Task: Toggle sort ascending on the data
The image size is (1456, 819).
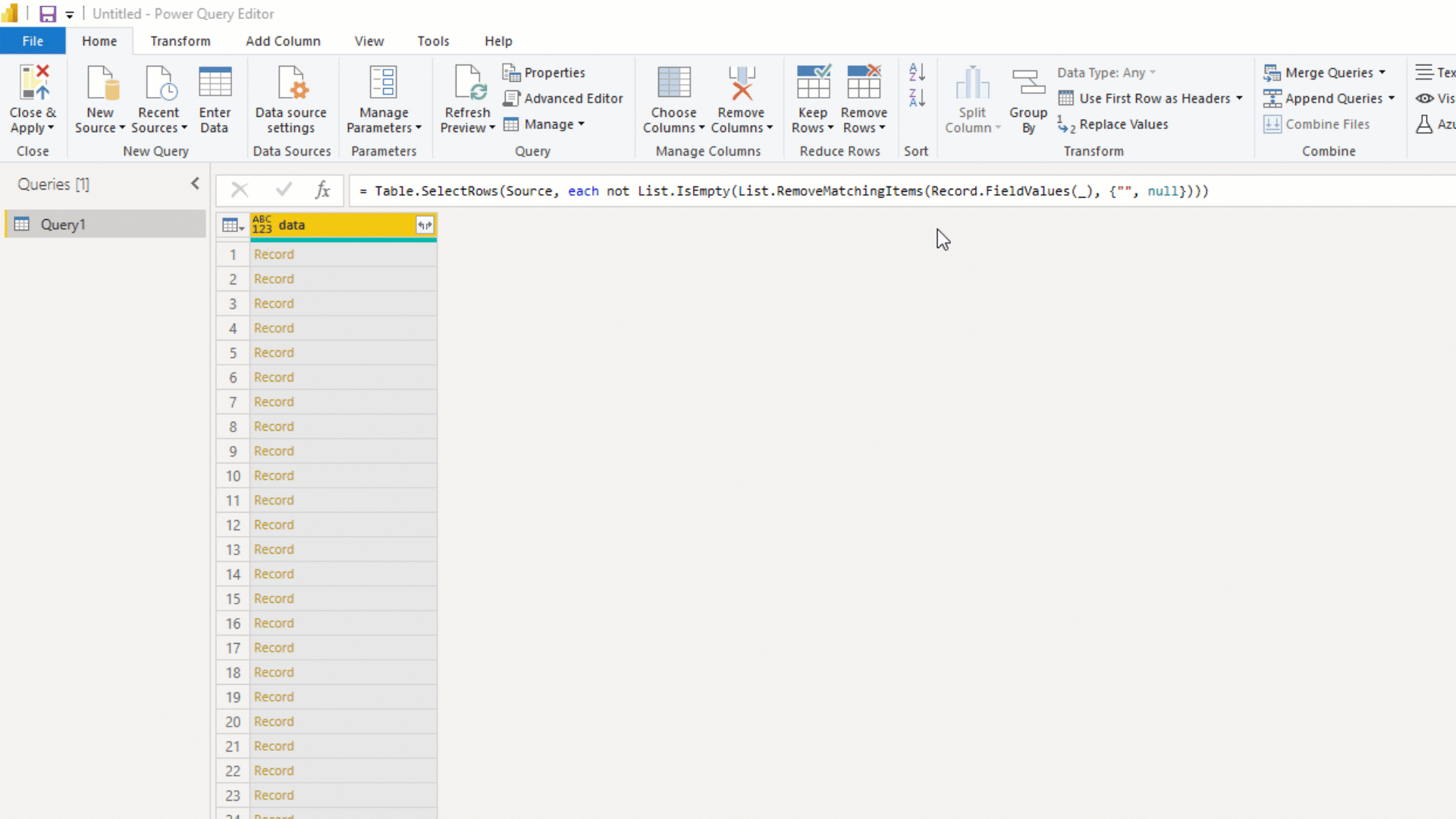Action: click(916, 72)
